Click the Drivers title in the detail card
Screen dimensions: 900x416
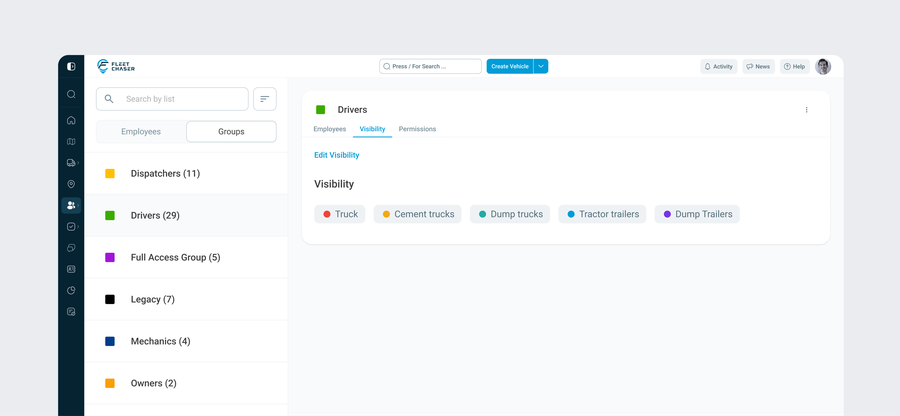[352, 110]
